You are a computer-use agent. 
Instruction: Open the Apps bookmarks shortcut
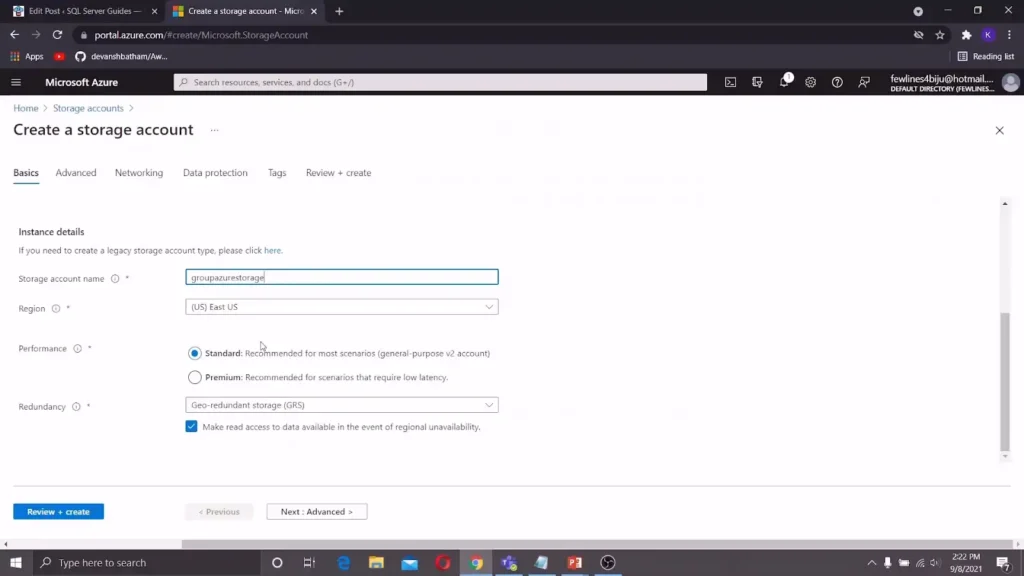tap(27, 56)
